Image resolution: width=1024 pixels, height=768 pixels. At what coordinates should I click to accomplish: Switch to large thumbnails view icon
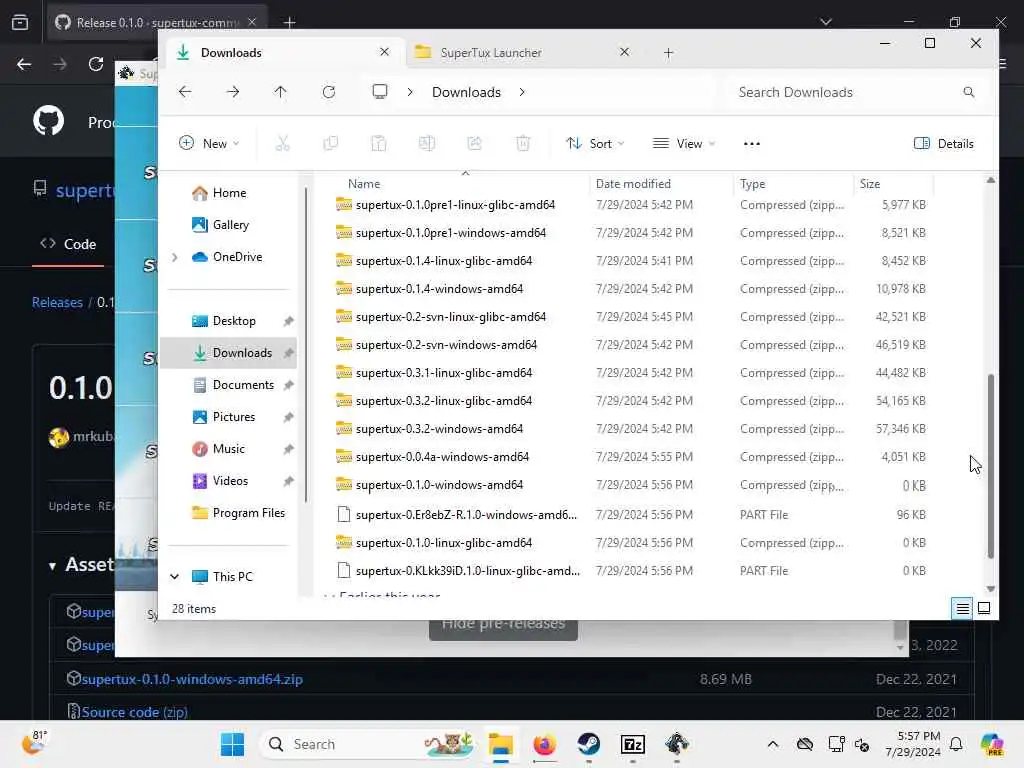tap(984, 609)
